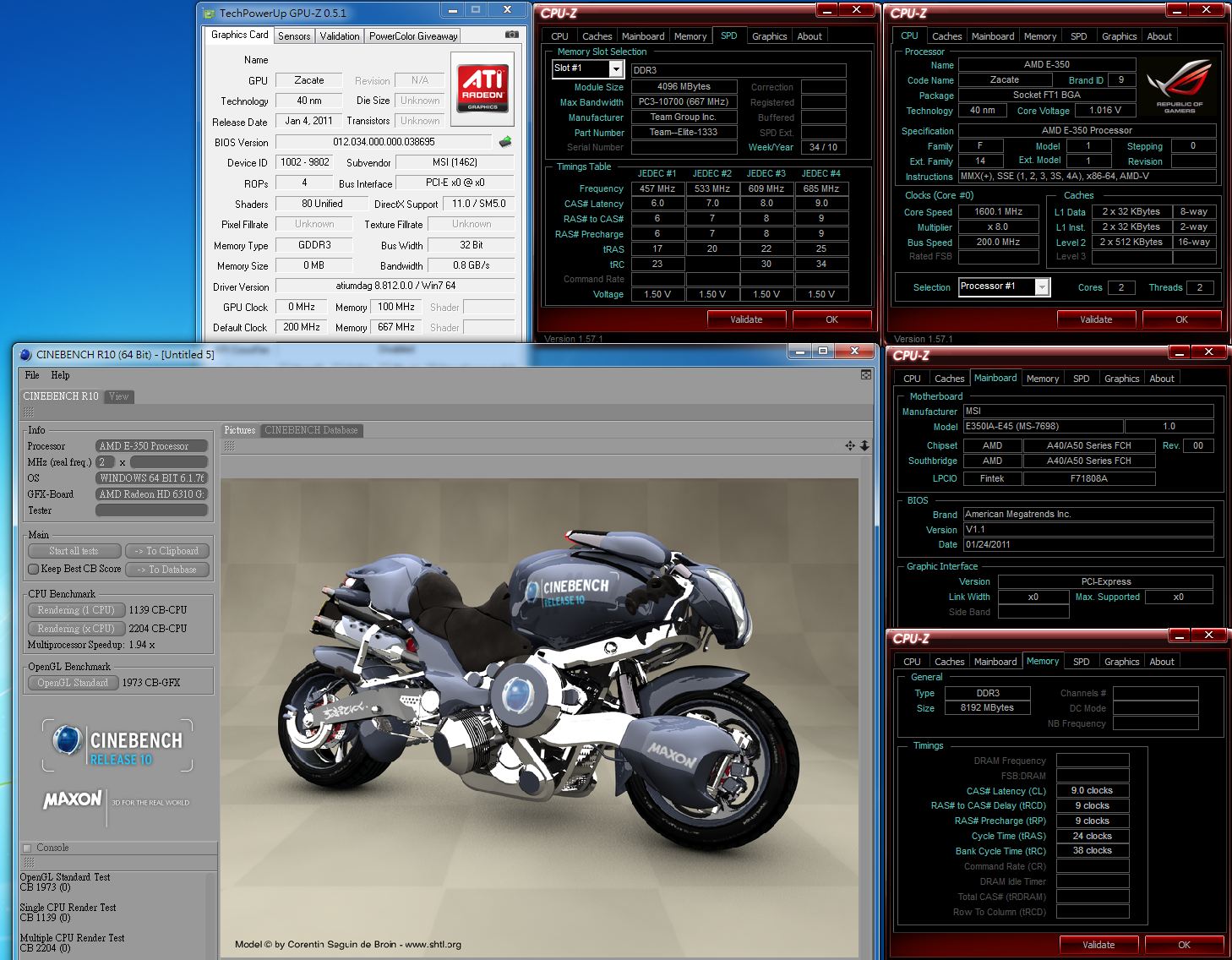The image size is (1232, 960).
Task: Toggle the Keep Best CB Score checkbox
Action: click(x=34, y=569)
